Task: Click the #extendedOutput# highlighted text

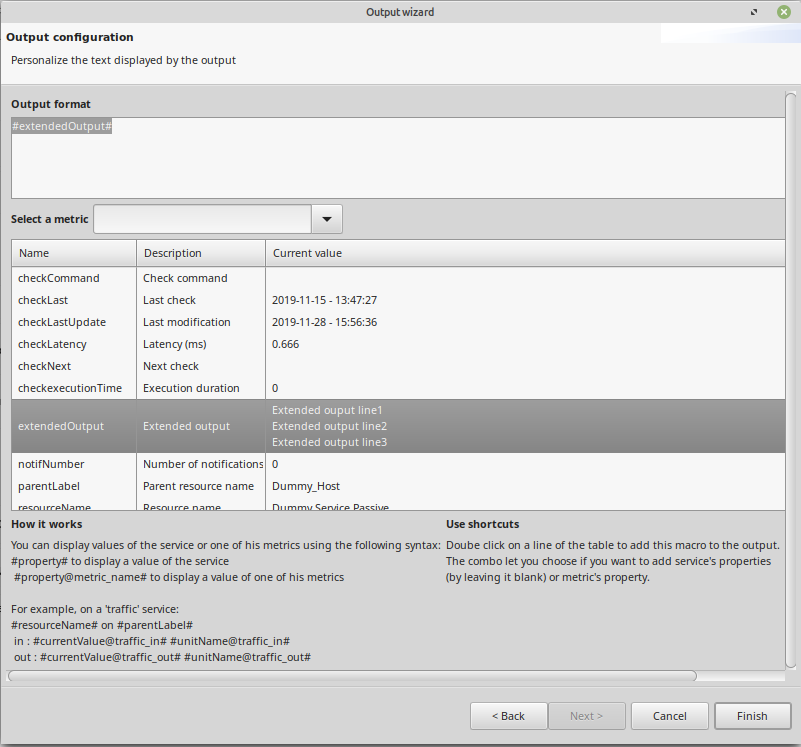Action: (62, 126)
